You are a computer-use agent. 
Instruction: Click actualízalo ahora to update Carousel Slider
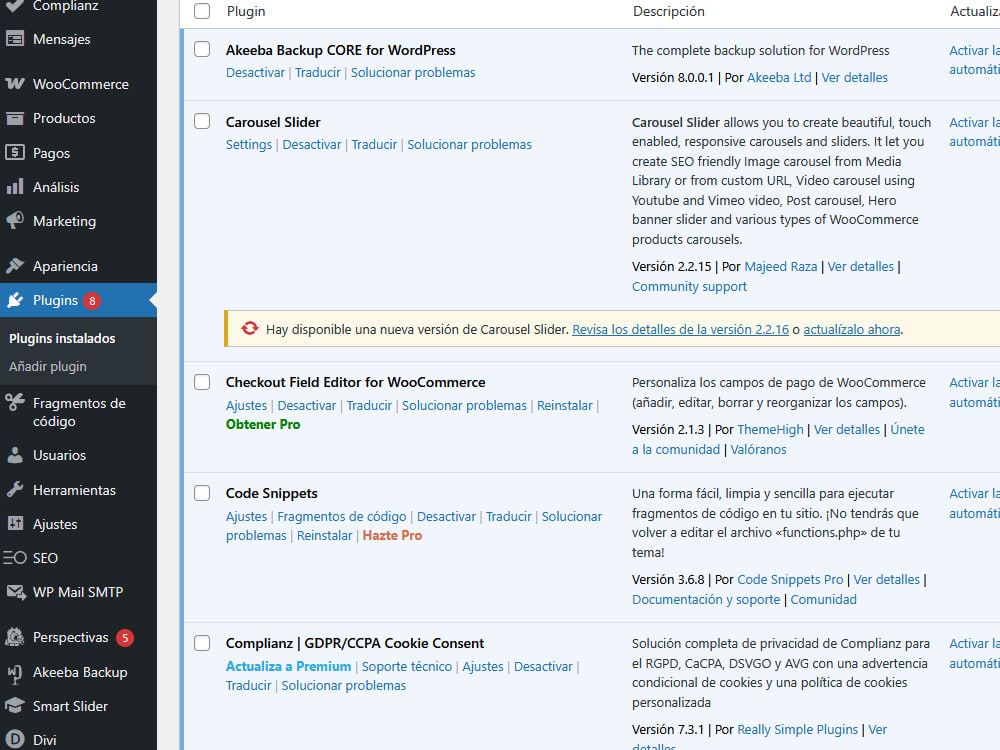[852, 330]
